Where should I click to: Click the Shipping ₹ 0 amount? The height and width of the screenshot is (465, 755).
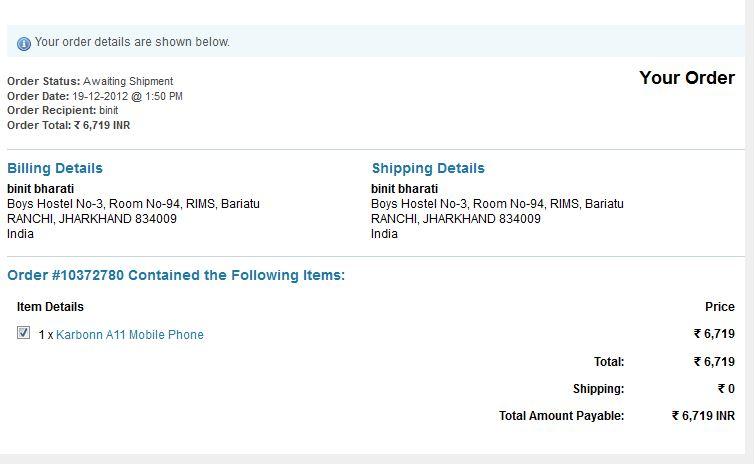point(726,389)
